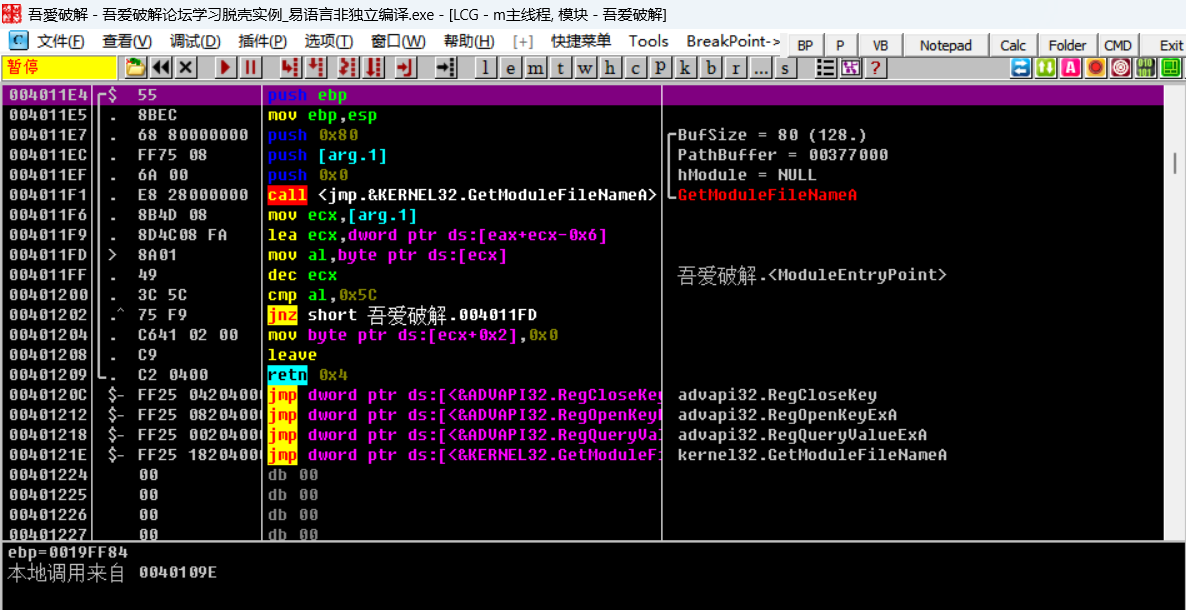Click the maroon target circle icon
Screen dimensions: 1186x610
coord(1120,67)
